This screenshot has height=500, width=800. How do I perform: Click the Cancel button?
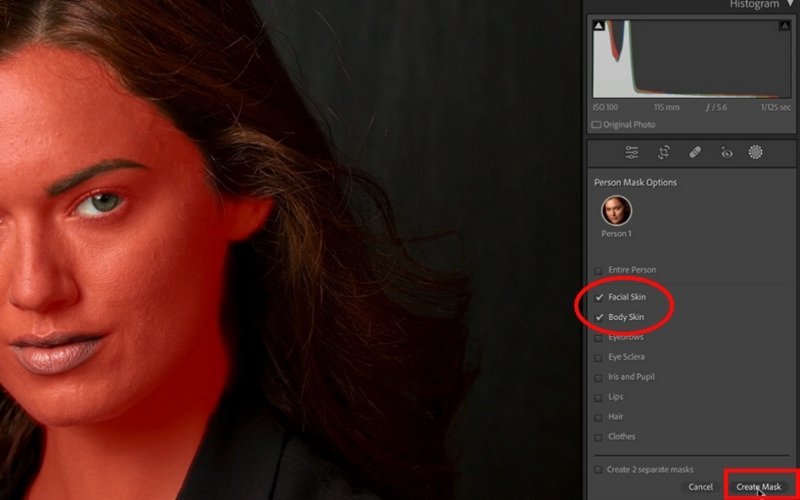tap(700, 487)
